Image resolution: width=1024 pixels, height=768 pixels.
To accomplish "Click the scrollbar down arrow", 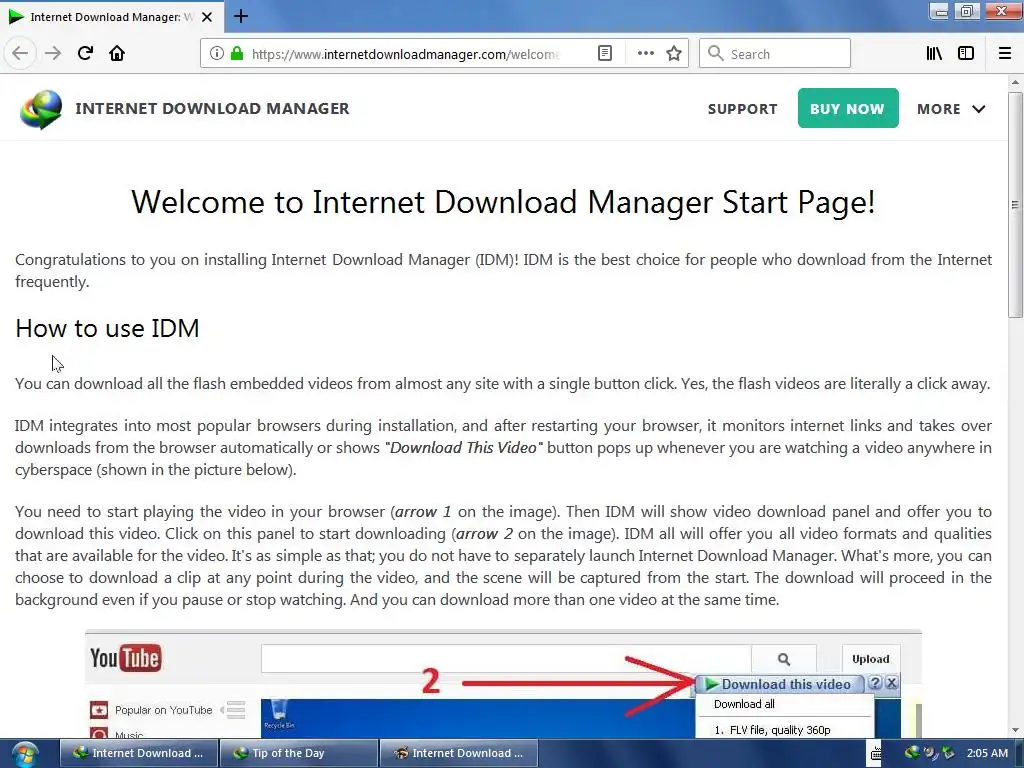I will point(1015,730).
